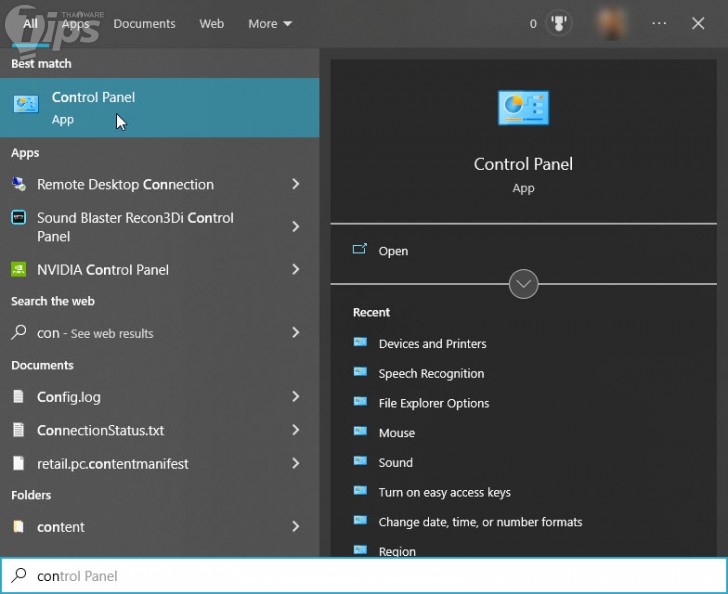Screen dimensions: 728x594
Task: Click the Sound Blaster Recon3Di app icon
Action: pos(19,217)
